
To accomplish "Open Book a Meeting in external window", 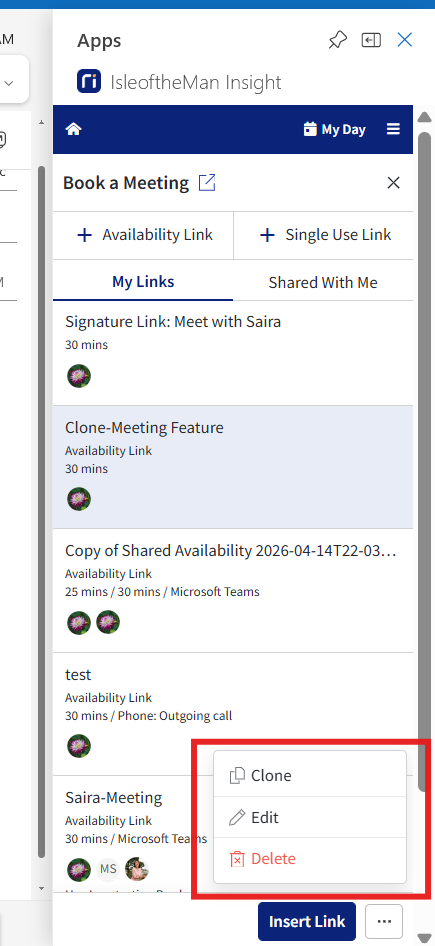I will (207, 183).
